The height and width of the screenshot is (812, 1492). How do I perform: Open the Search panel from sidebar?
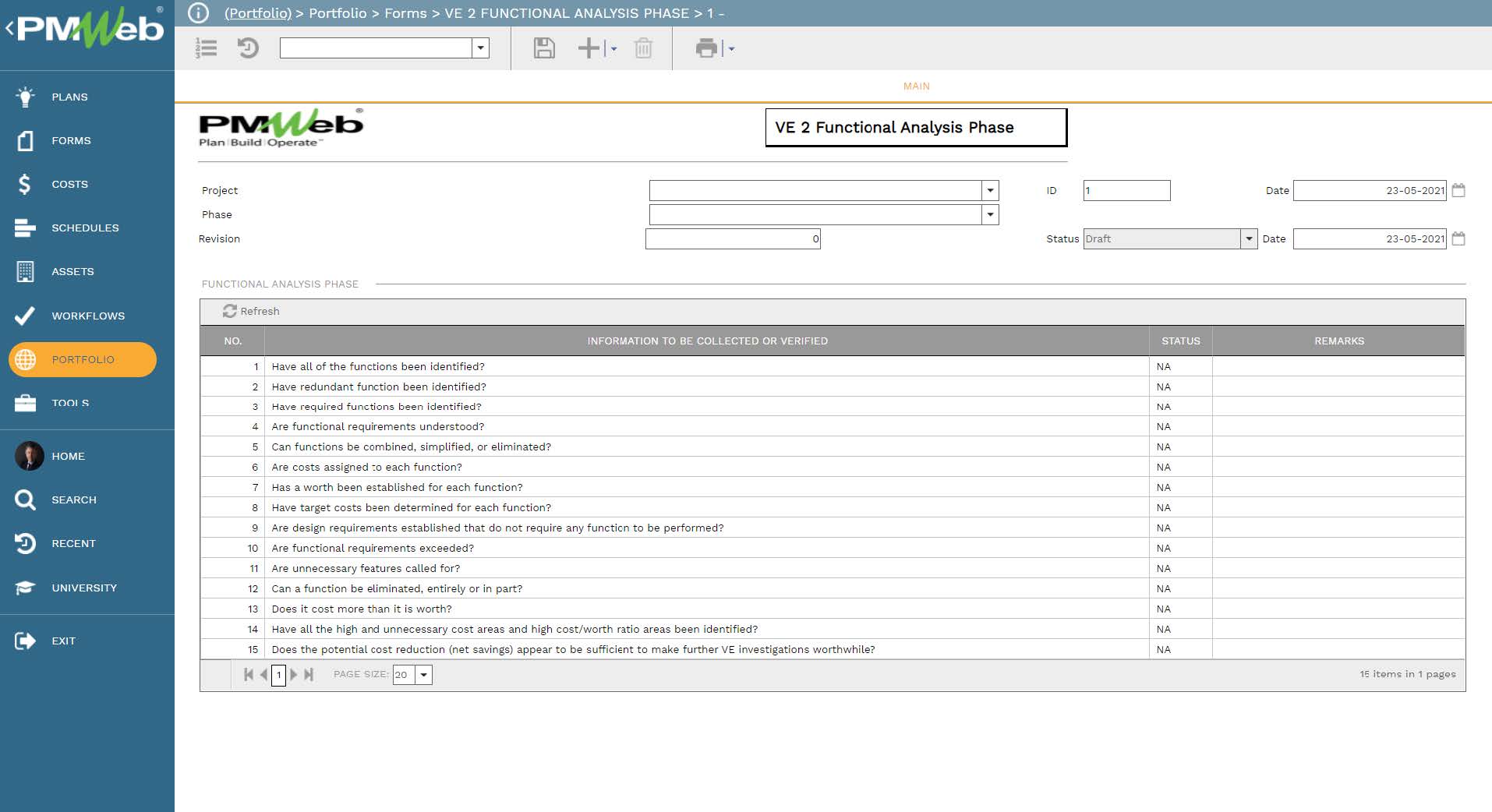coord(75,500)
